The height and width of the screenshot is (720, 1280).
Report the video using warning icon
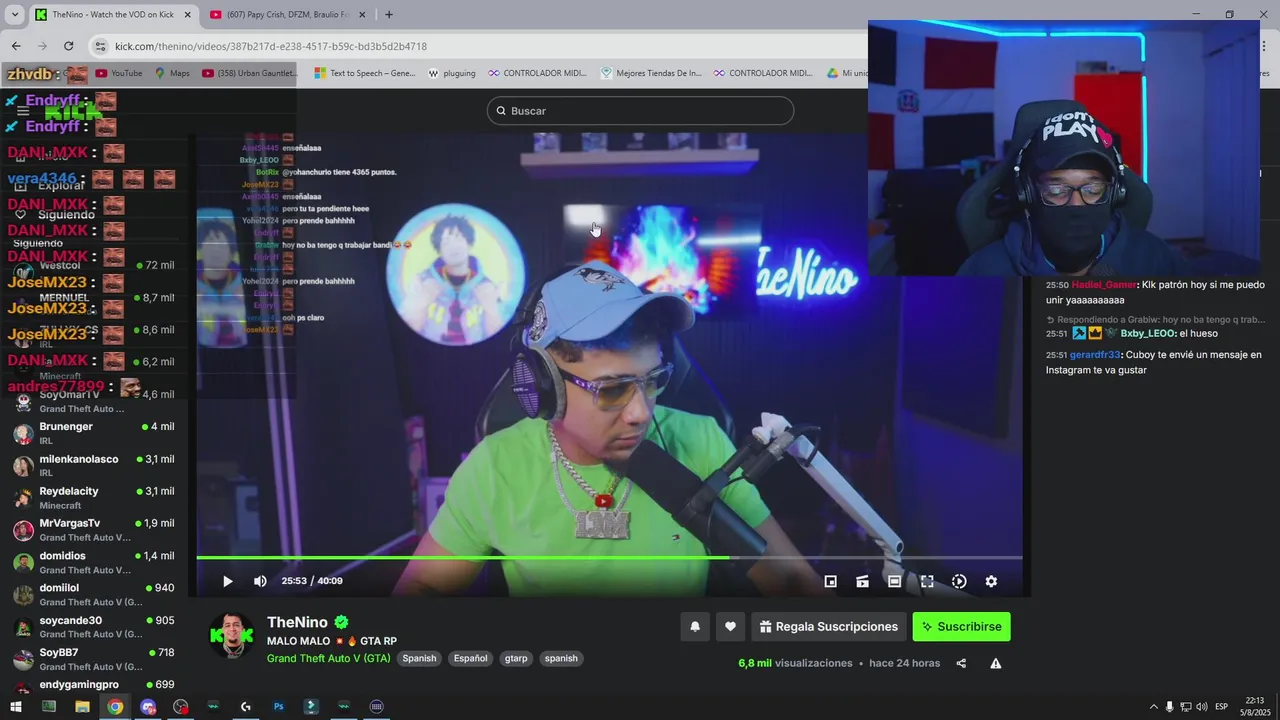[995, 663]
